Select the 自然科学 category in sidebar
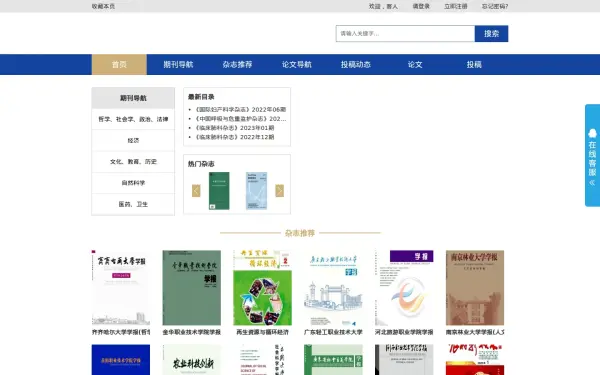The width and height of the screenshot is (600, 375). point(133,183)
